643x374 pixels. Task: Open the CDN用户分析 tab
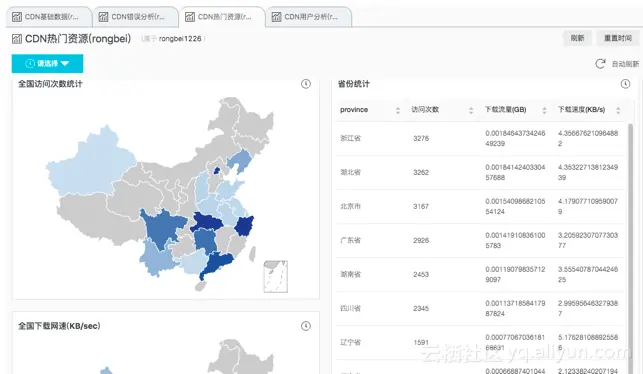point(309,17)
